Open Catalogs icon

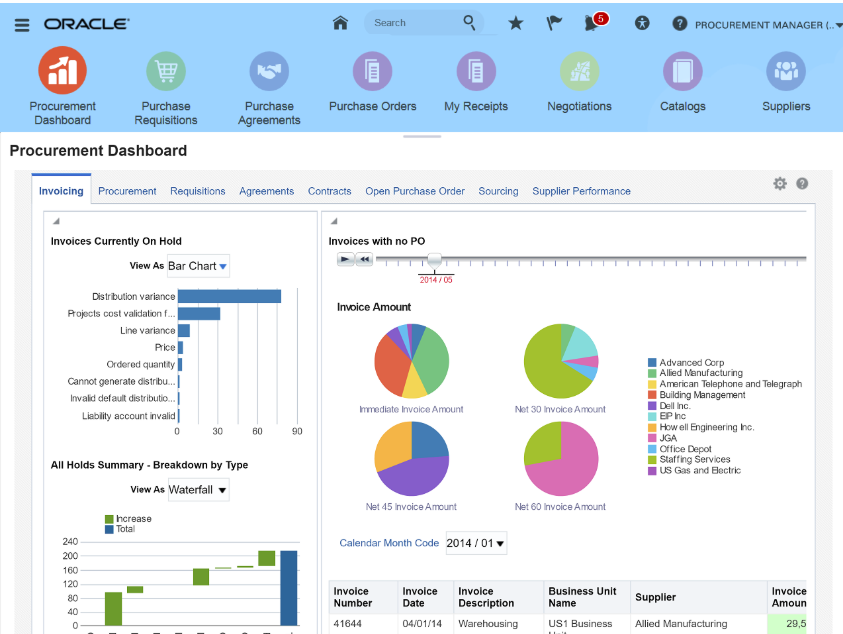[x=683, y=71]
